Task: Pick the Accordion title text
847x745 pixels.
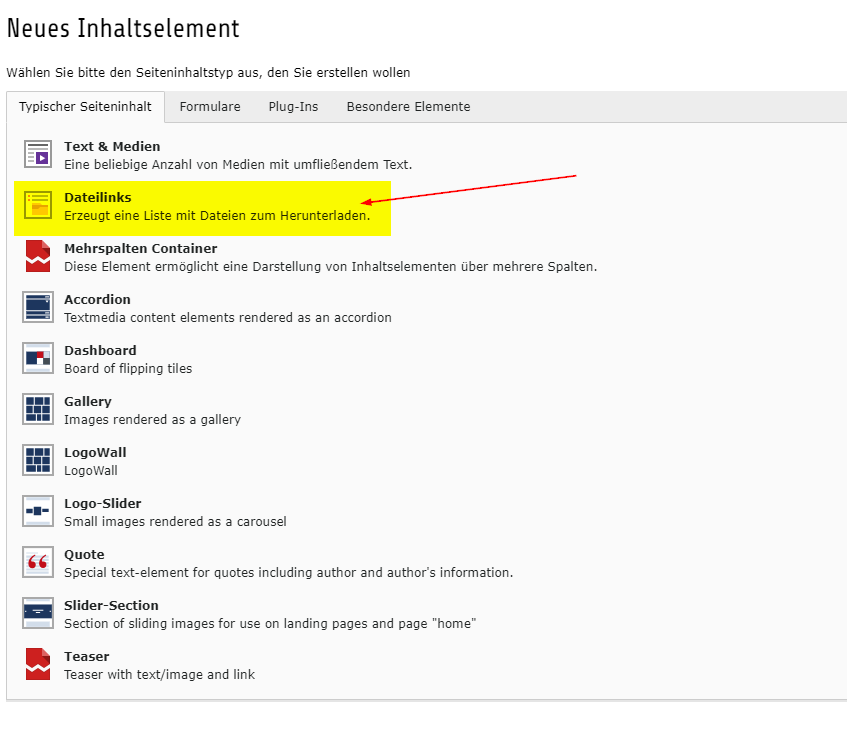Action: pyautogui.click(x=97, y=300)
